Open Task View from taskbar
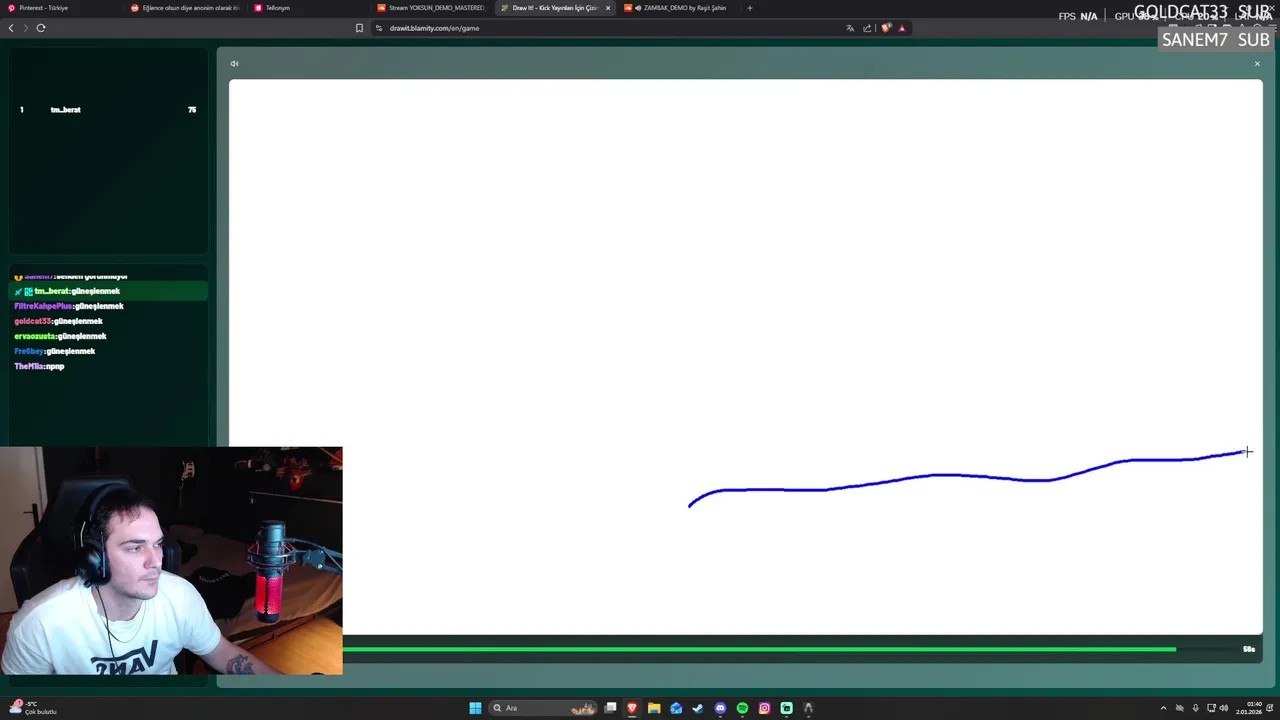Viewport: 1280px width, 720px height. [610, 708]
